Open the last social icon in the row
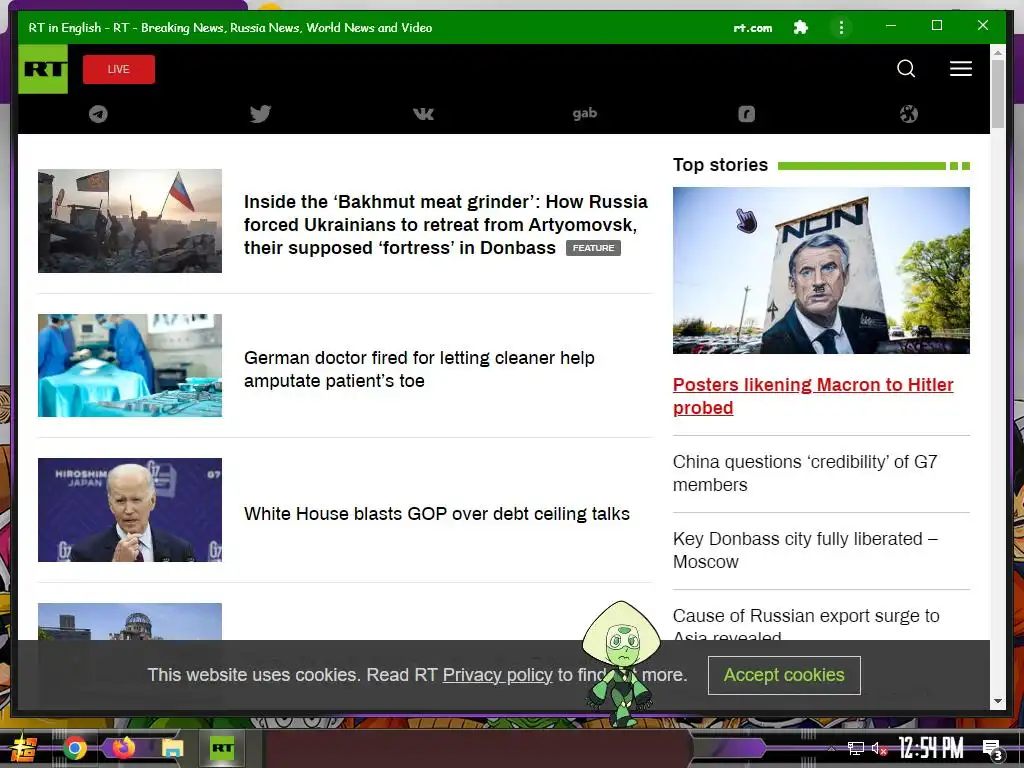This screenshot has width=1024, height=768. [x=908, y=114]
